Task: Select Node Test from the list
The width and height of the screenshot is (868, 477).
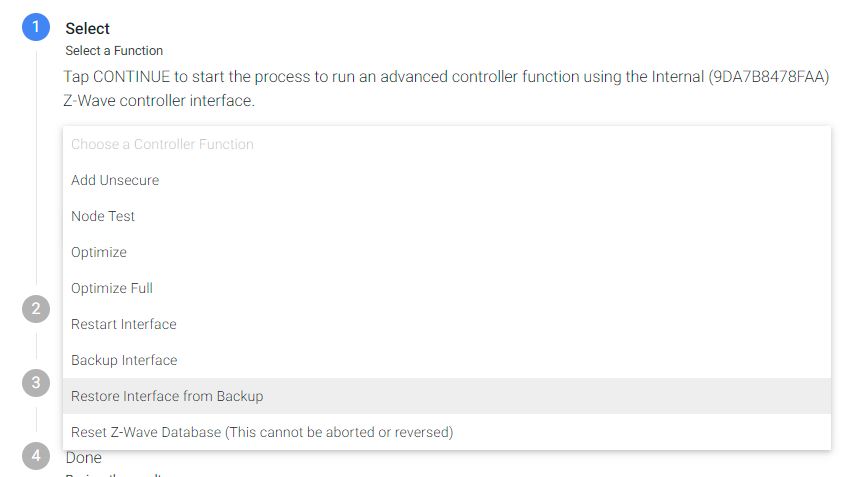Action: pos(103,216)
